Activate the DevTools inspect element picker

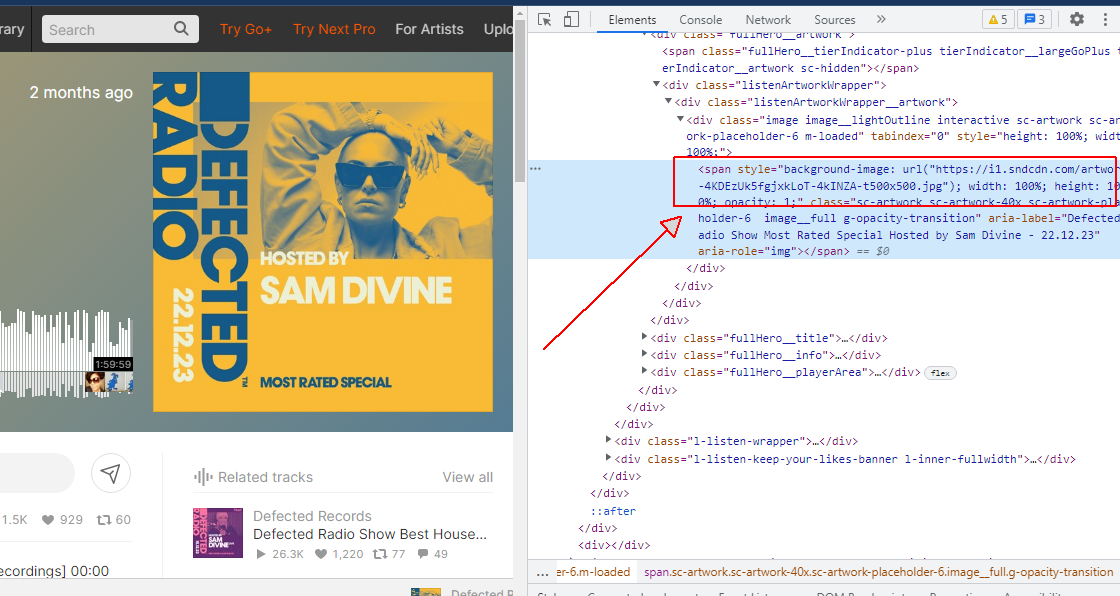[x=544, y=19]
